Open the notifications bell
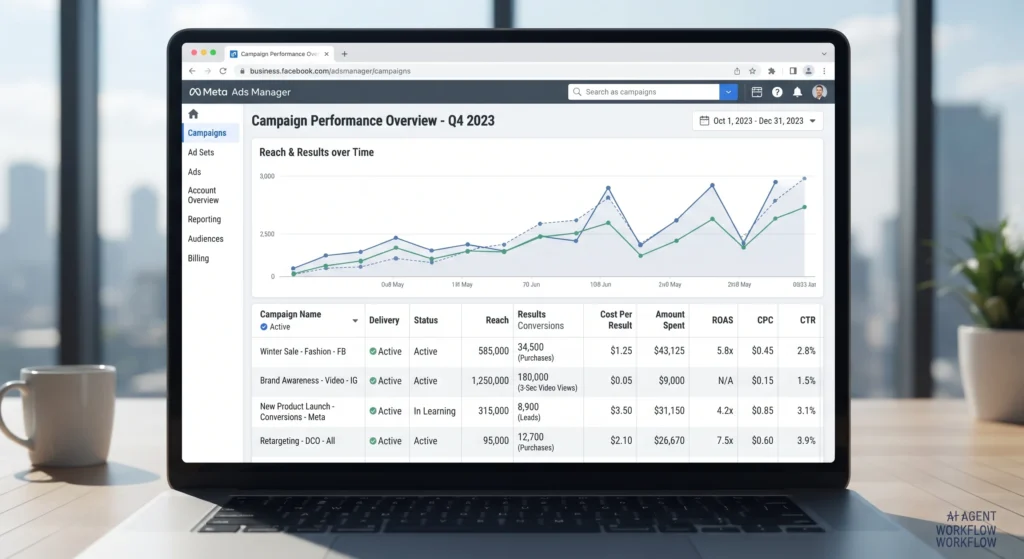 797,92
